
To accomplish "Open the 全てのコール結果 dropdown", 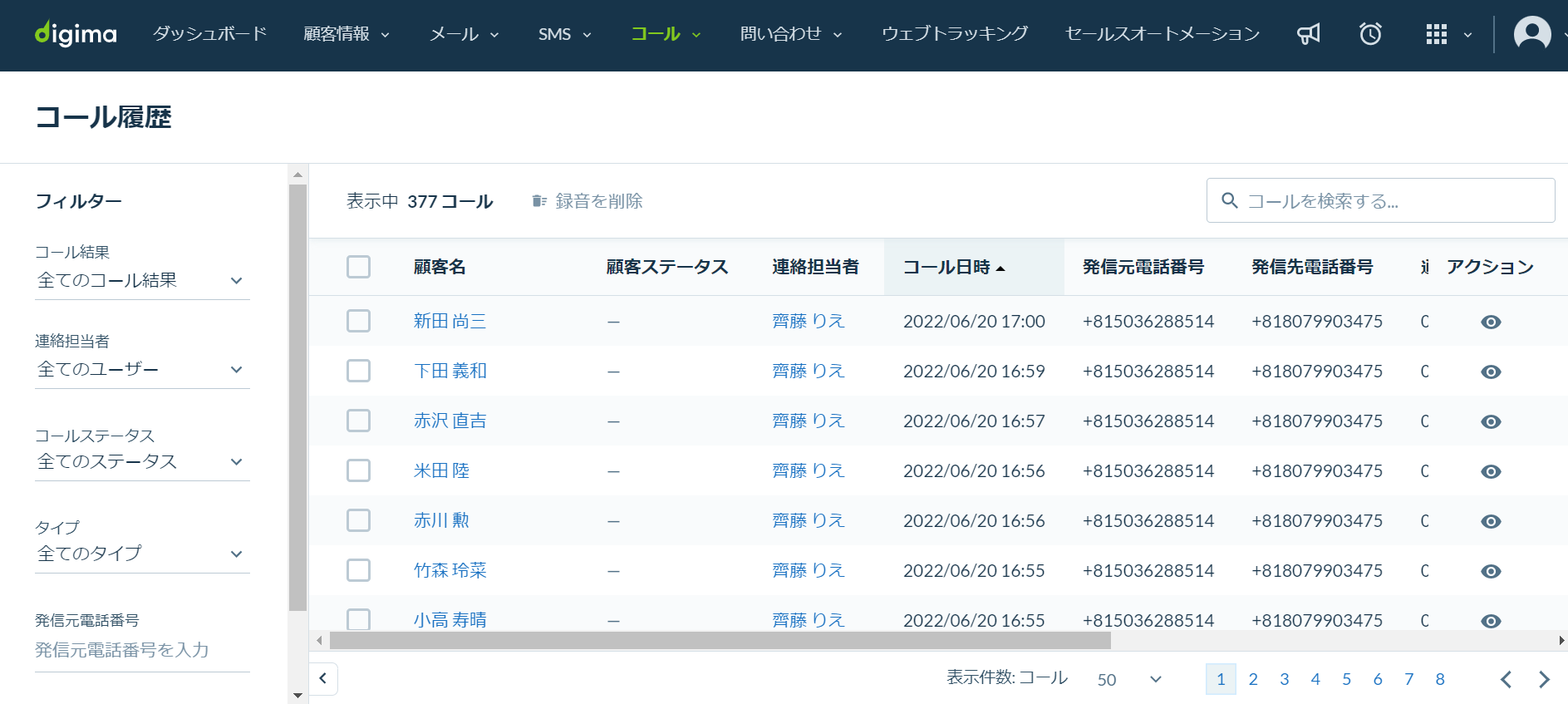I will (x=142, y=281).
